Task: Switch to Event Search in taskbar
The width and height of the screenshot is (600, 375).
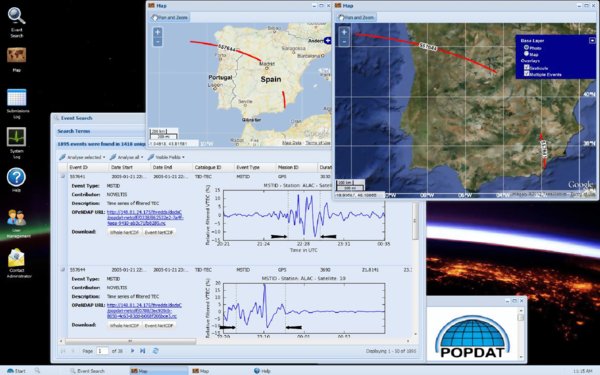Action: (87, 371)
